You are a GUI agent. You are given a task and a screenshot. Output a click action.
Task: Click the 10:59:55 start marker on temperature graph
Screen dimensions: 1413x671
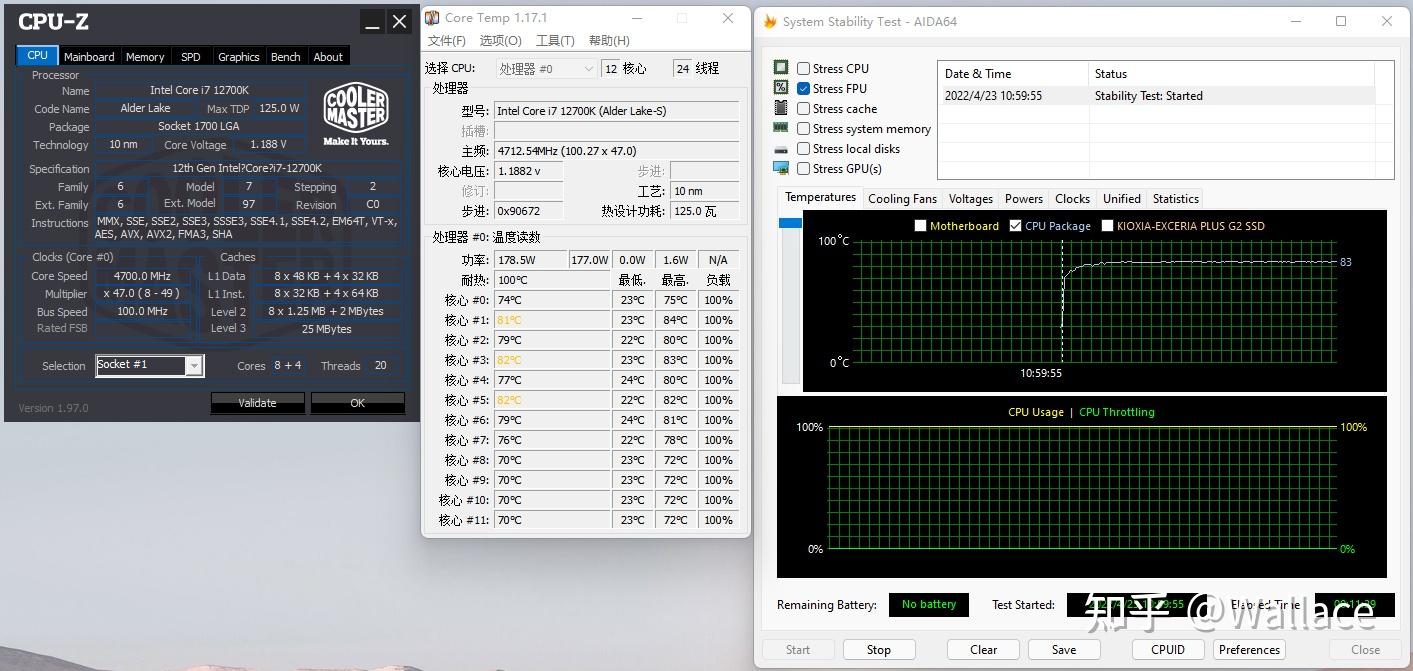click(1041, 373)
